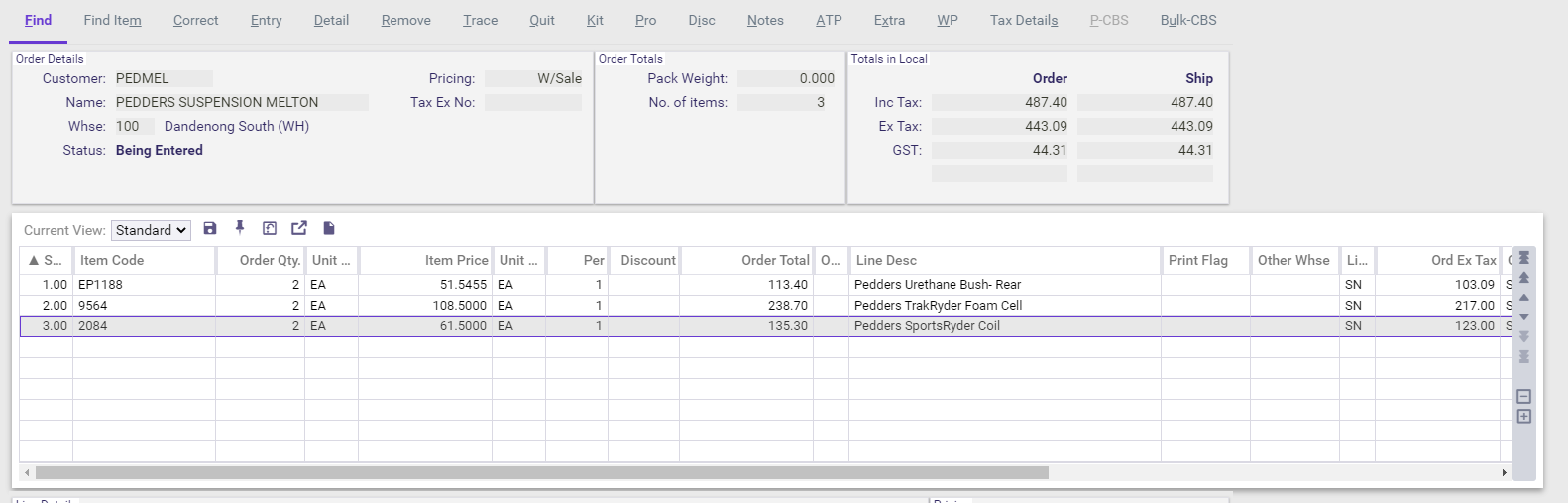Image resolution: width=1568 pixels, height=503 pixels.
Task: Click the horizontal scrollbar thumb of grid
Action: pos(541,472)
